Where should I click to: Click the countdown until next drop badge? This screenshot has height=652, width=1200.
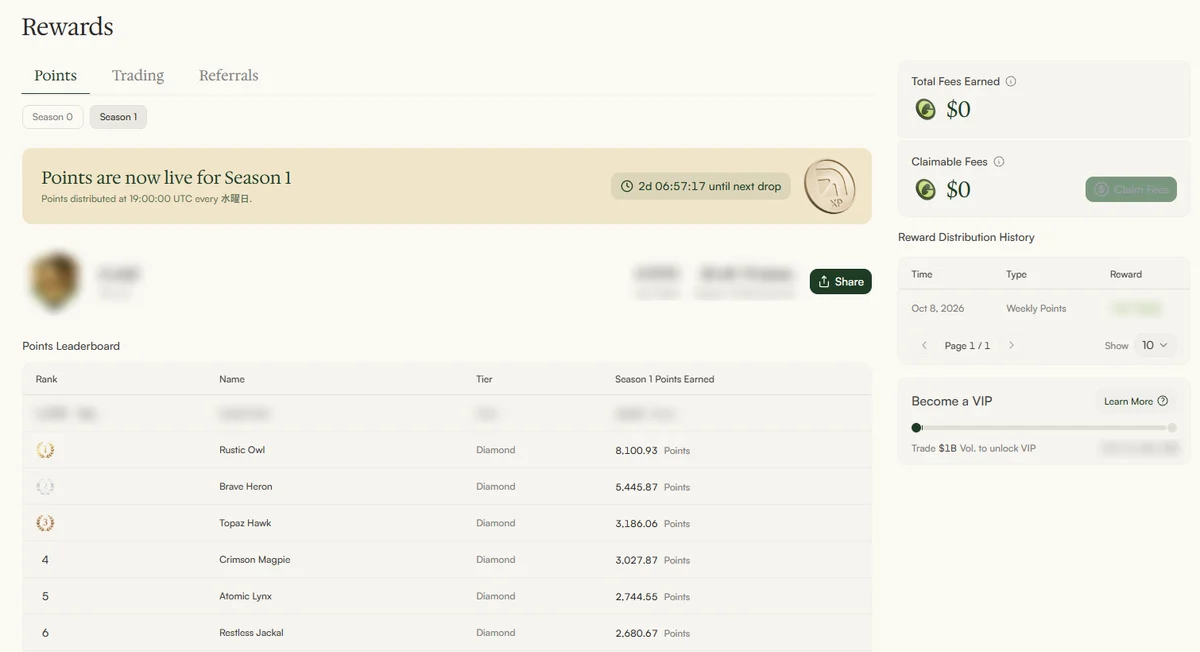tap(701, 186)
